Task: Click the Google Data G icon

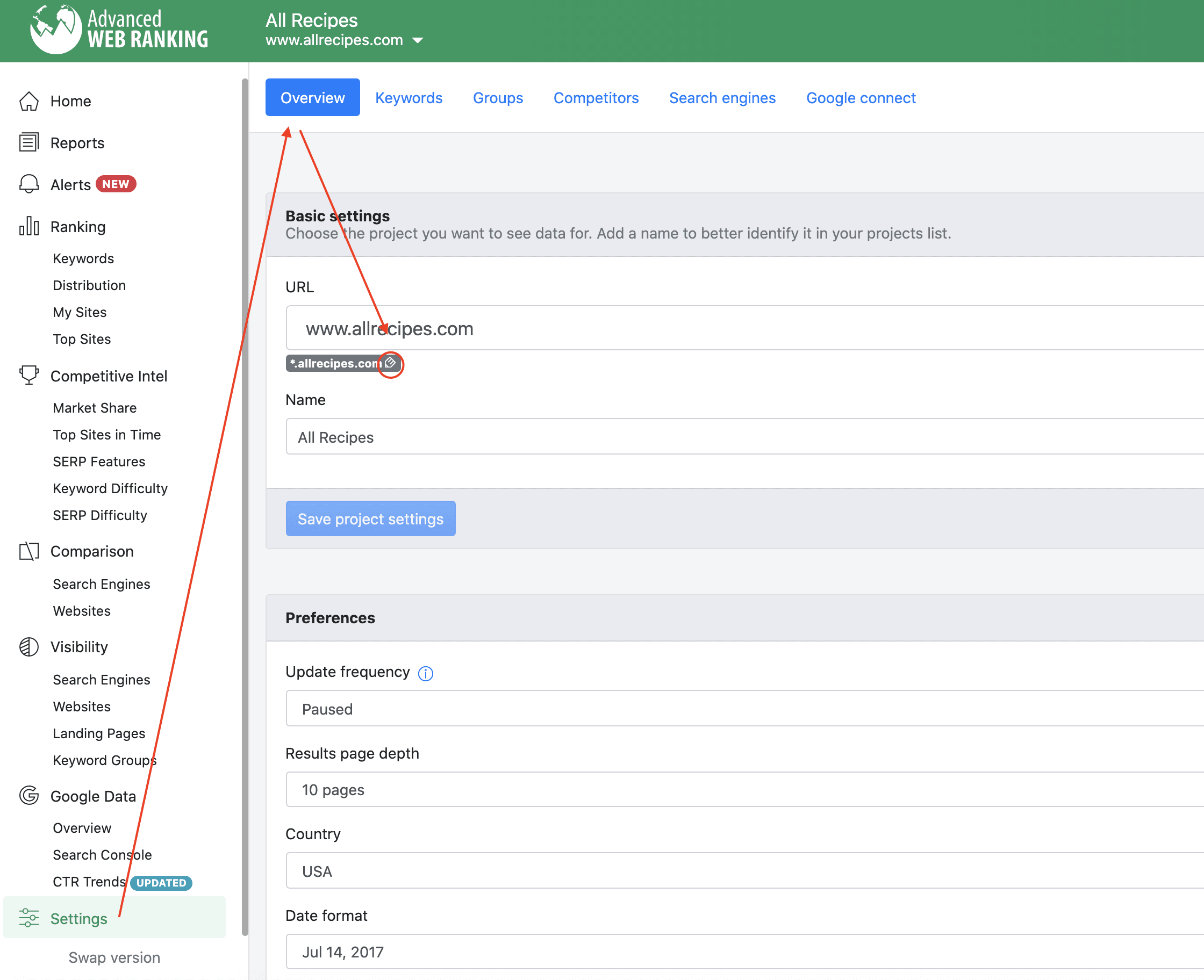Action: pyautogui.click(x=29, y=796)
